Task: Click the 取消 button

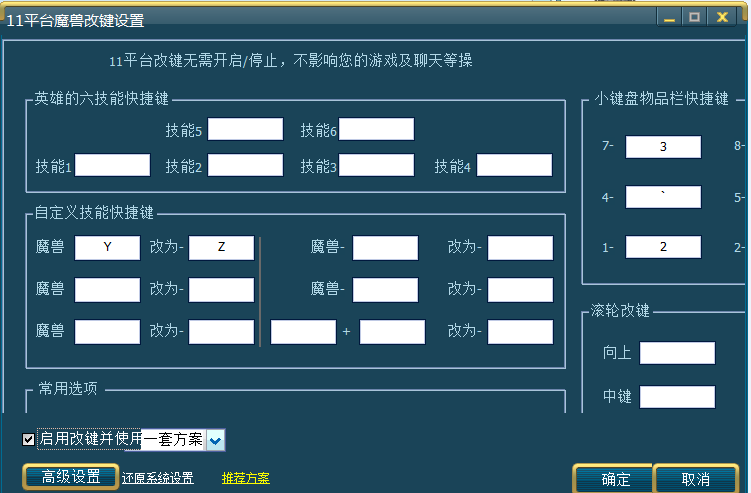Action: 695,479
